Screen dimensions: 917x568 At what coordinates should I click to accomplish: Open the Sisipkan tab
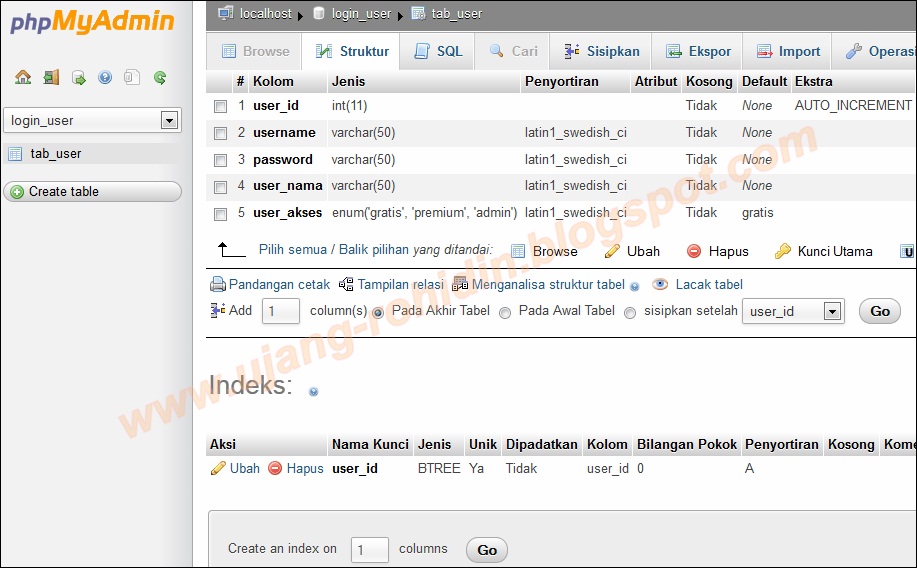click(x=601, y=51)
